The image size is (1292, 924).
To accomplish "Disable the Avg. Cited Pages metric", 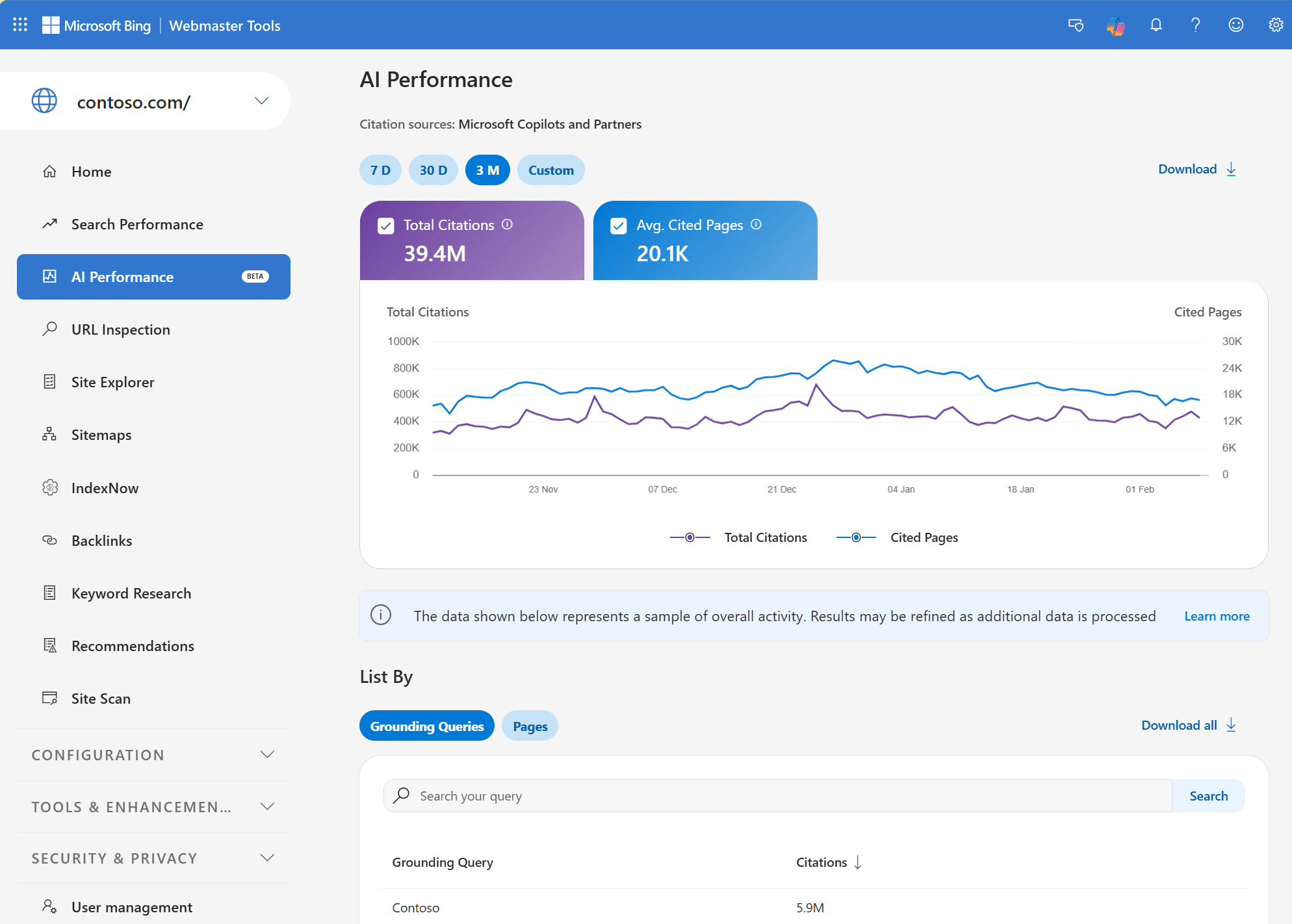I will pos(618,225).
